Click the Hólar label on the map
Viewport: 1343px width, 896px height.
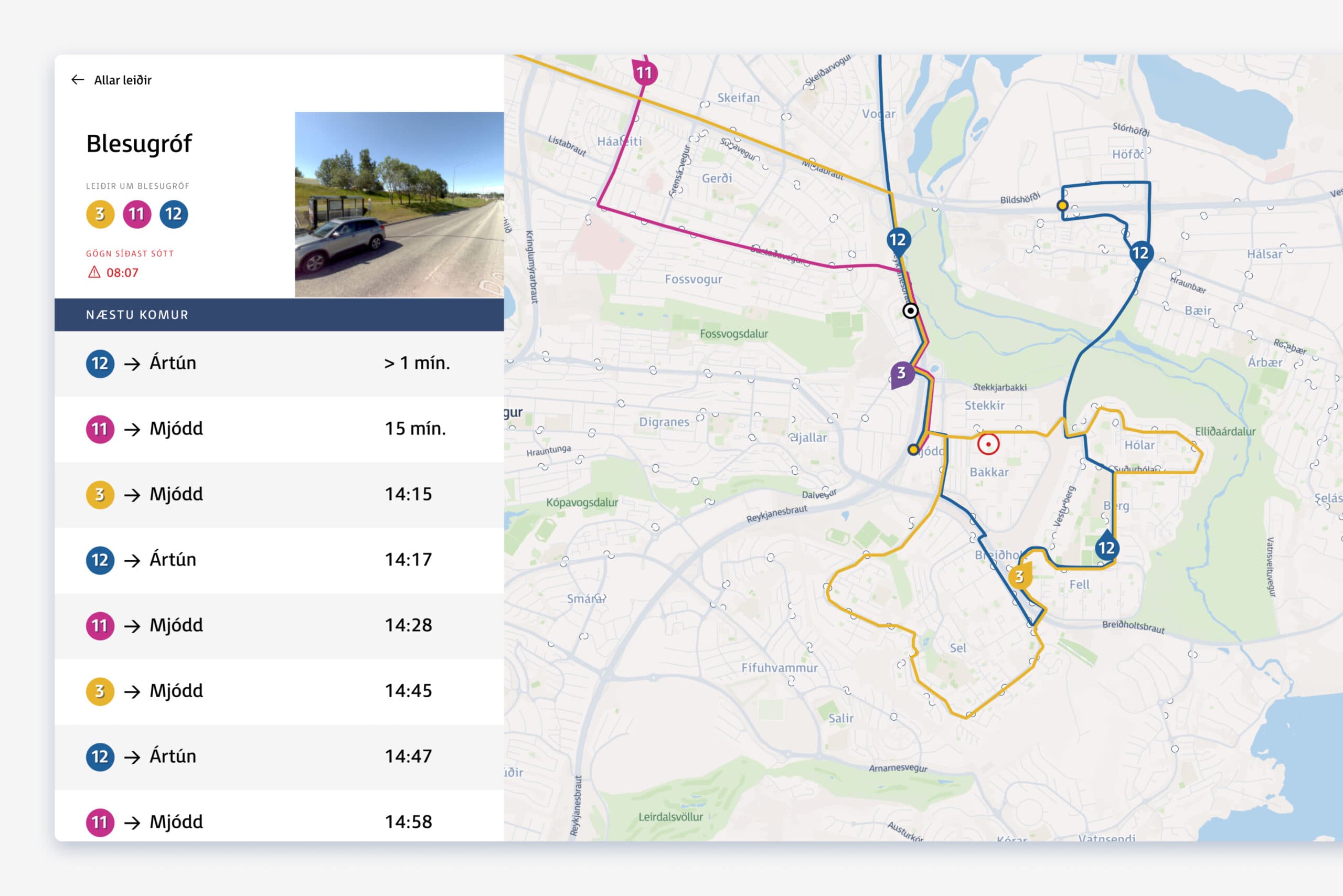pyautogui.click(x=1139, y=445)
